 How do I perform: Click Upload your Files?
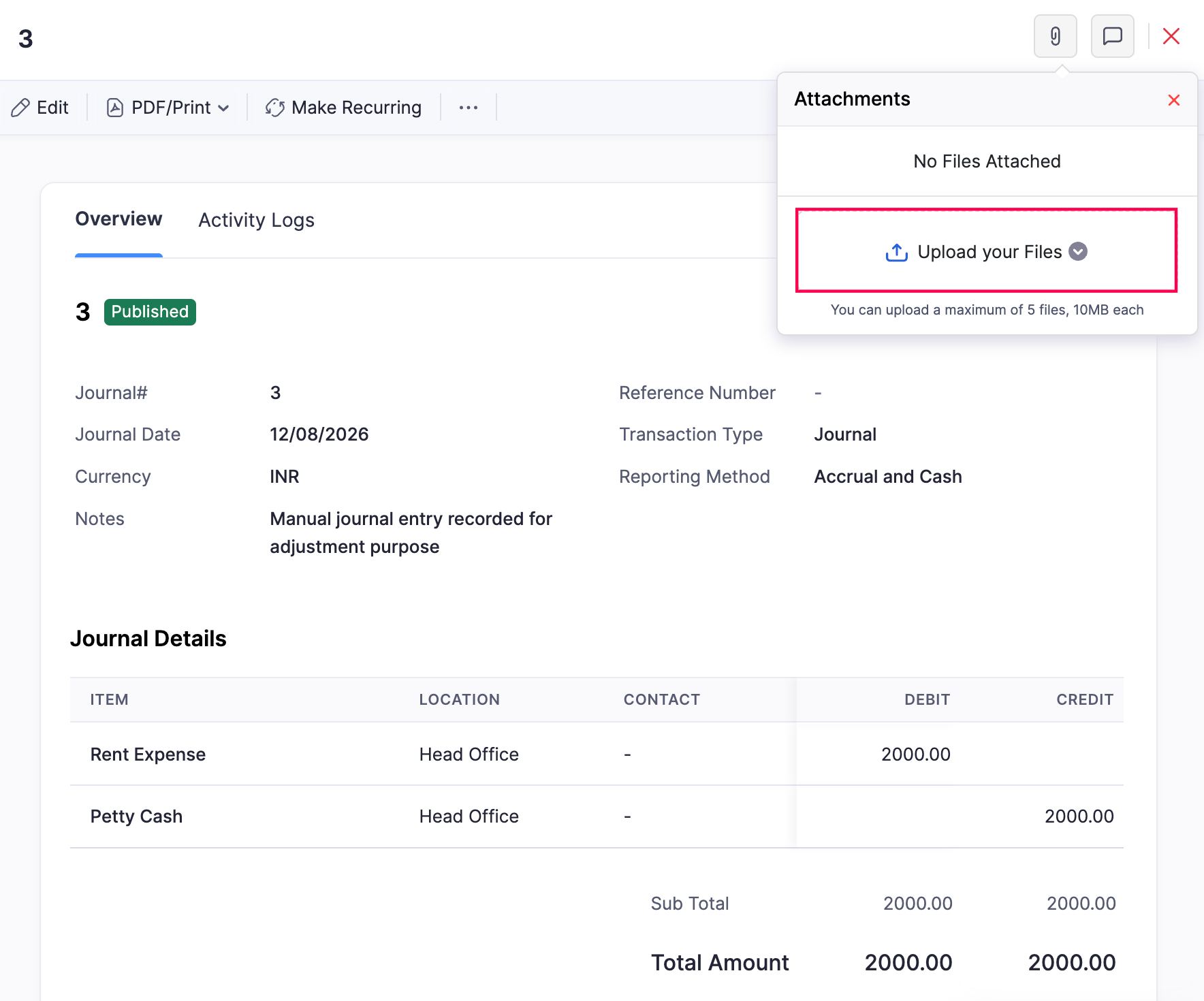(x=986, y=251)
